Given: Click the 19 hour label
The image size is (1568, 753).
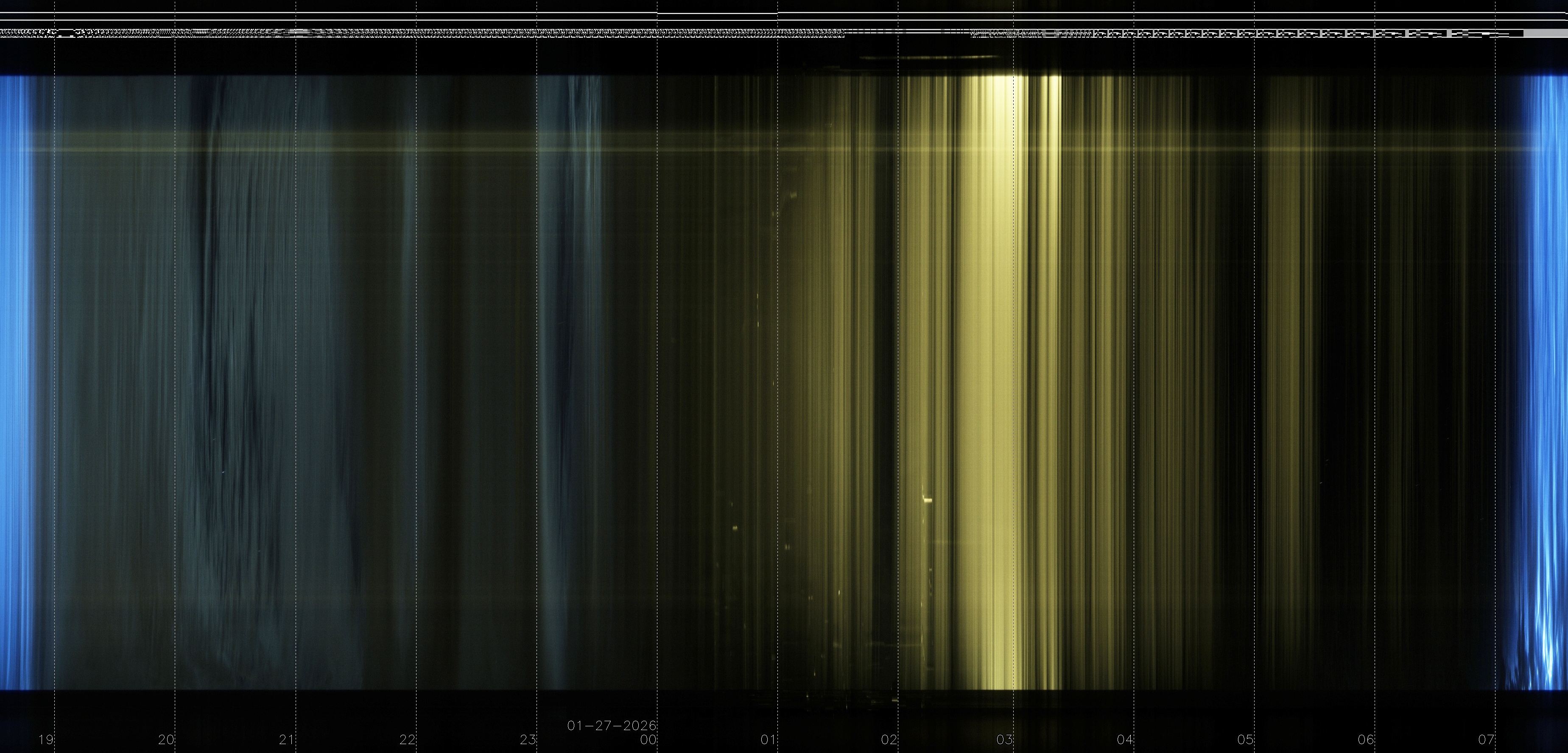Looking at the screenshot, I should [46, 740].
